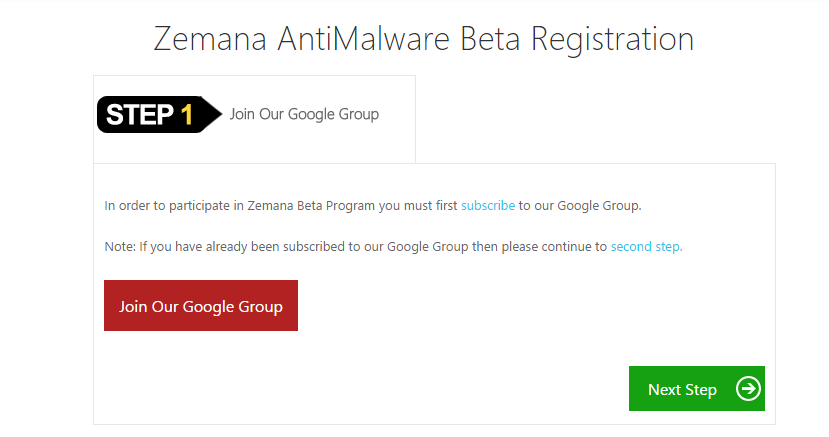The height and width of the screenshot is (437, 829).
Task: Click 'to our Google Group.' after subscribe link
Action: 580,206
